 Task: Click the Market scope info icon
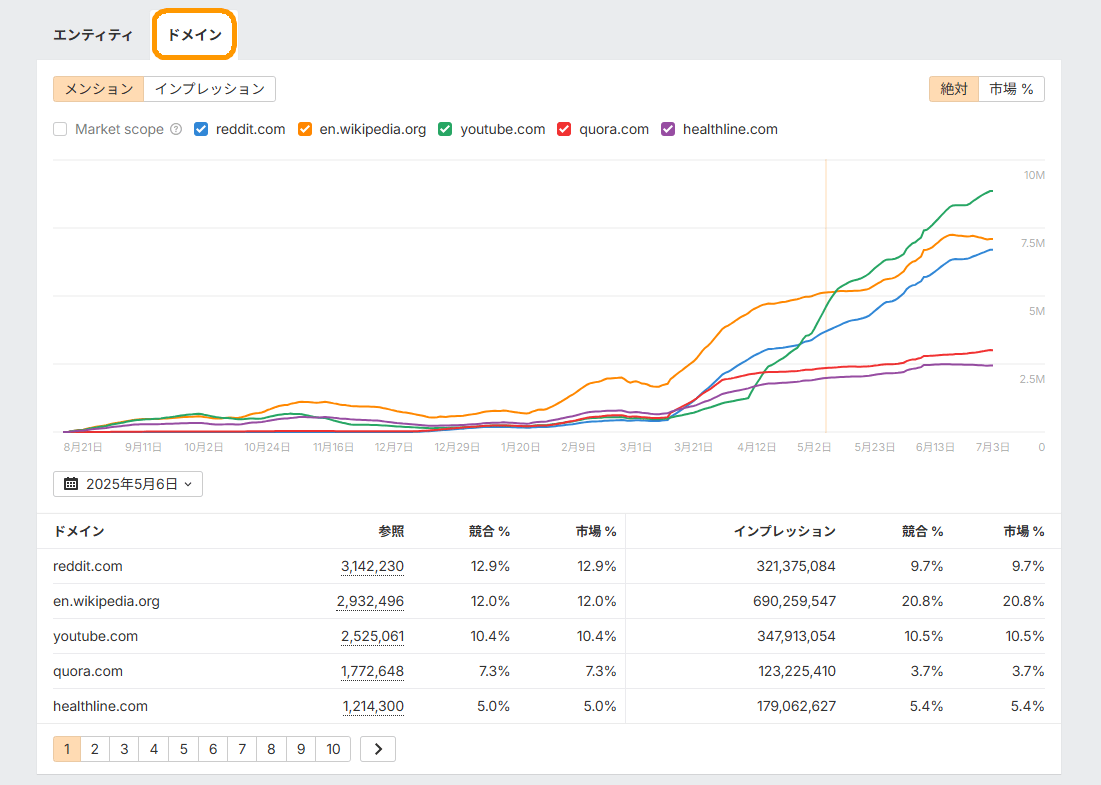[176, 129]
